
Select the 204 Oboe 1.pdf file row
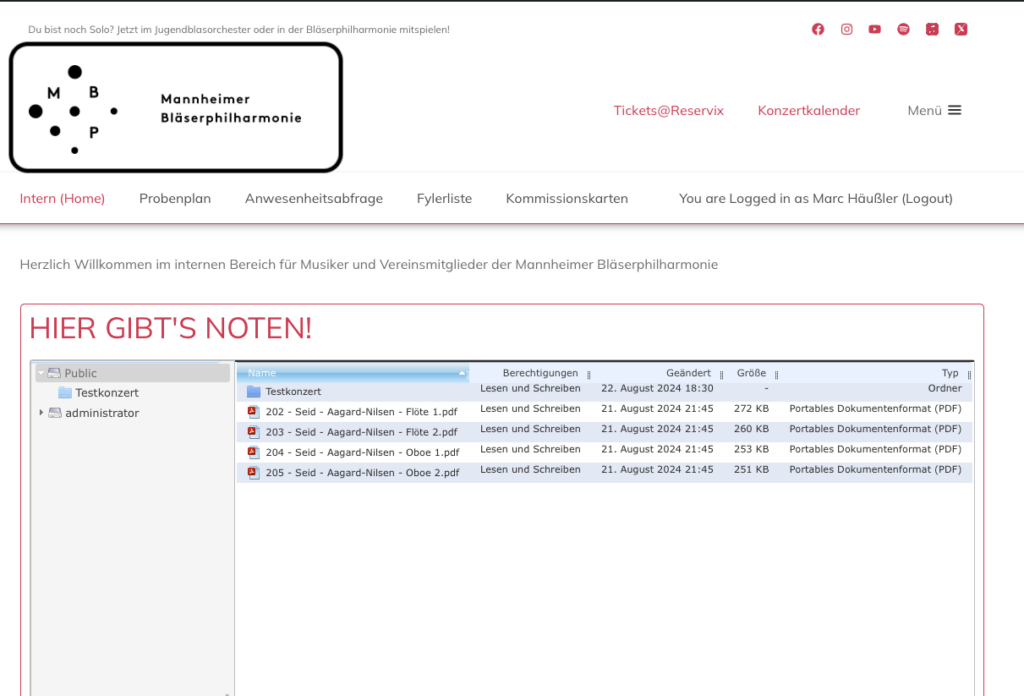[361, 452]
